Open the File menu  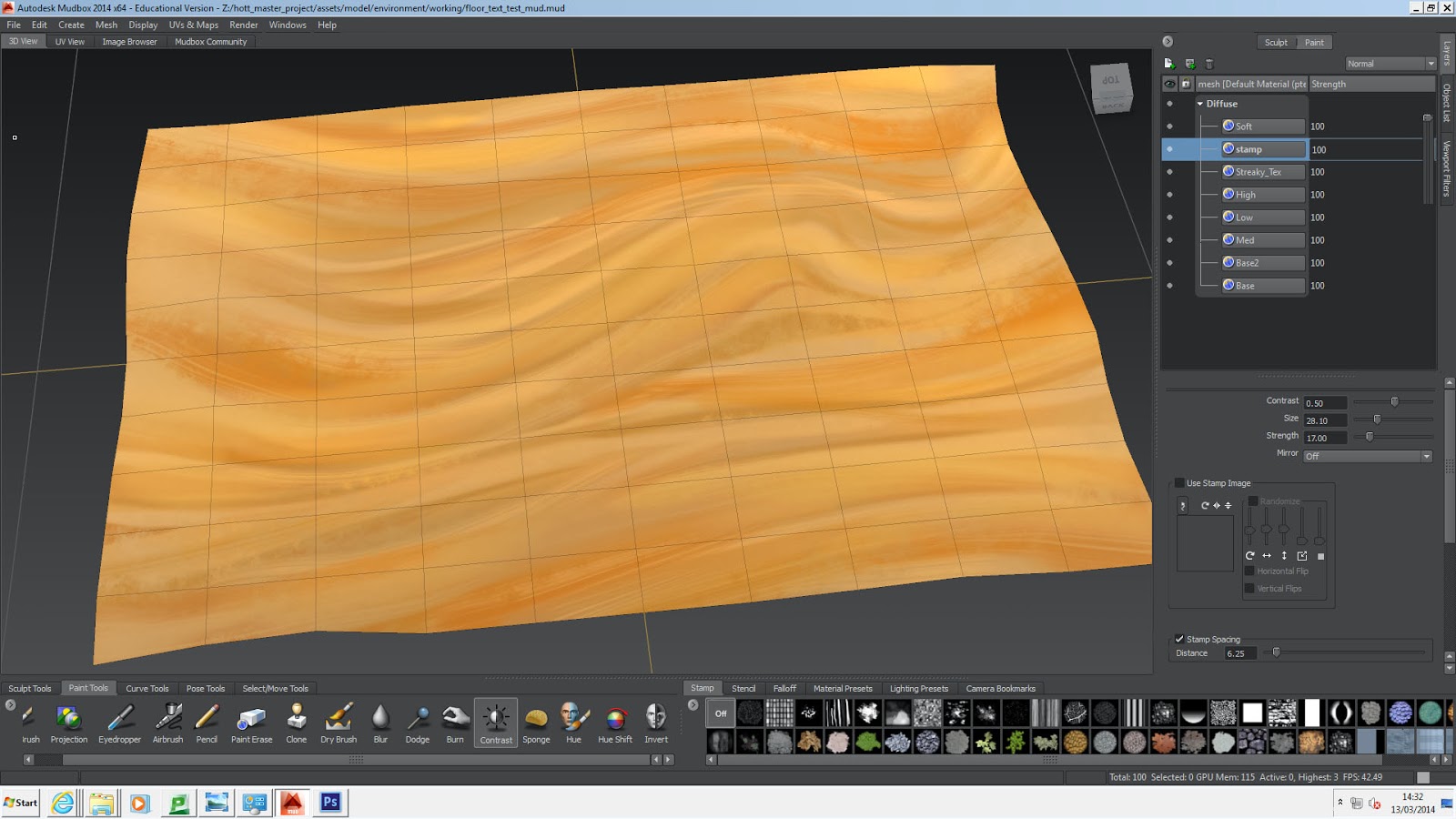point(14,25)
